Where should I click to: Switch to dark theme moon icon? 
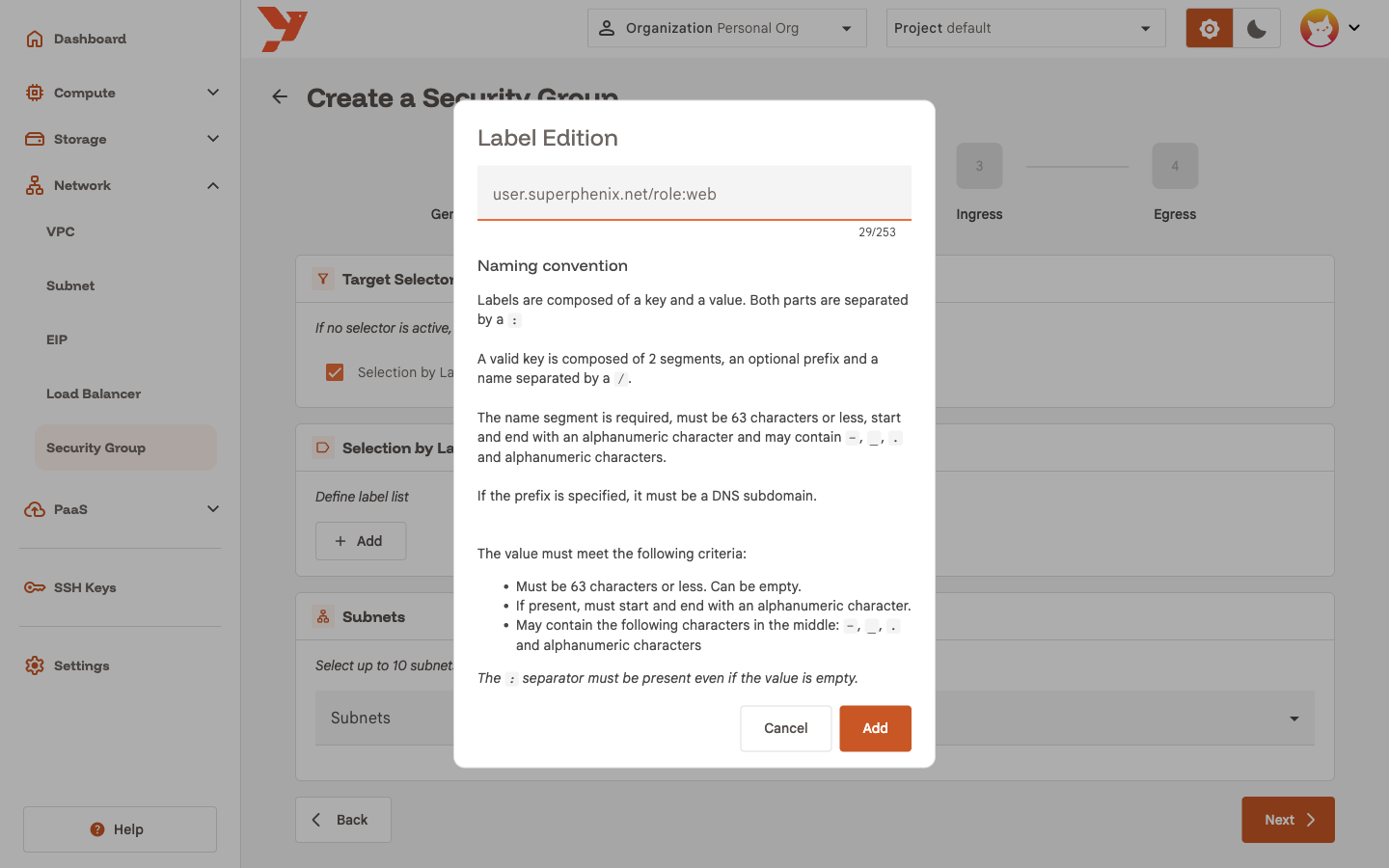(1257, 28)
